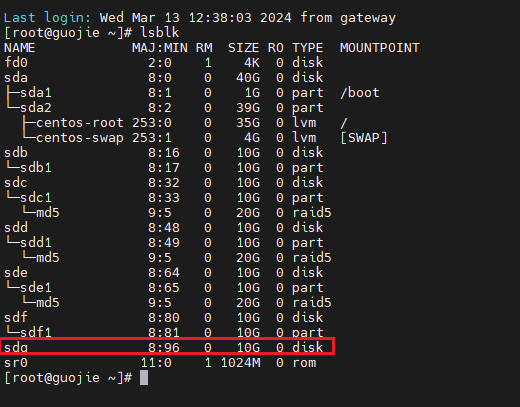Click the sdb1 partition name

point(36,168)
